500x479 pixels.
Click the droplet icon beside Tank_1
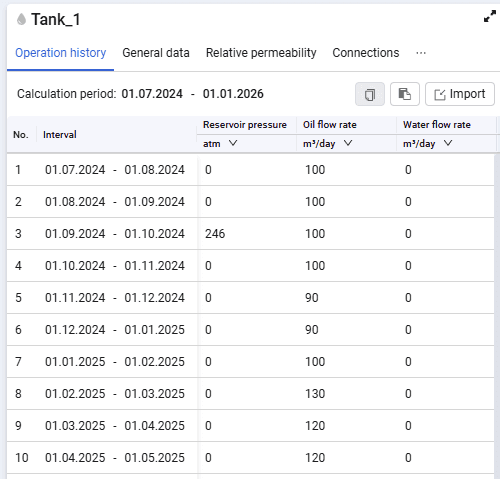(21, 19)
